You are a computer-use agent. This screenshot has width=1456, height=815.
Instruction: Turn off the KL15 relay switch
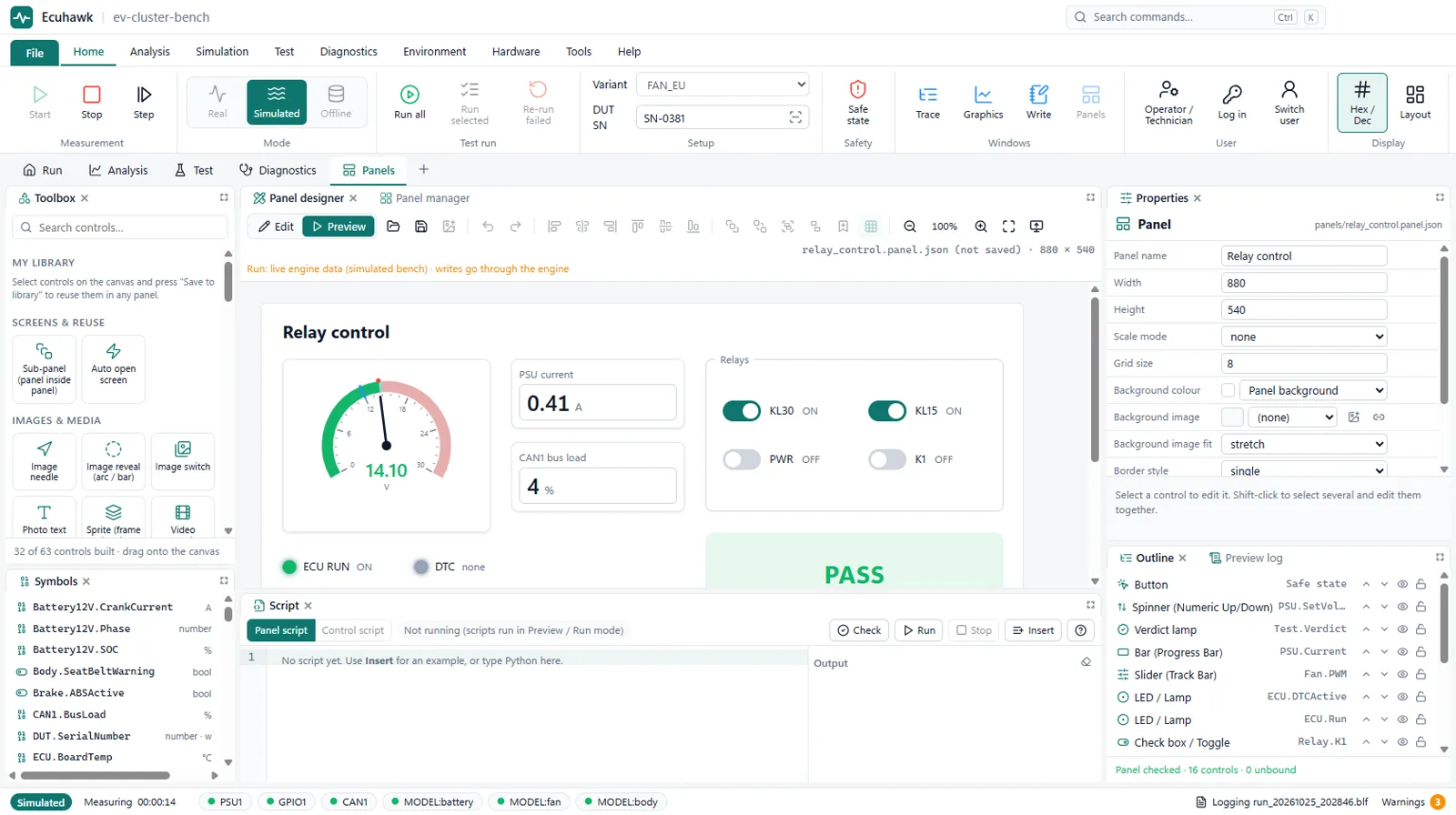click(887, 411)
